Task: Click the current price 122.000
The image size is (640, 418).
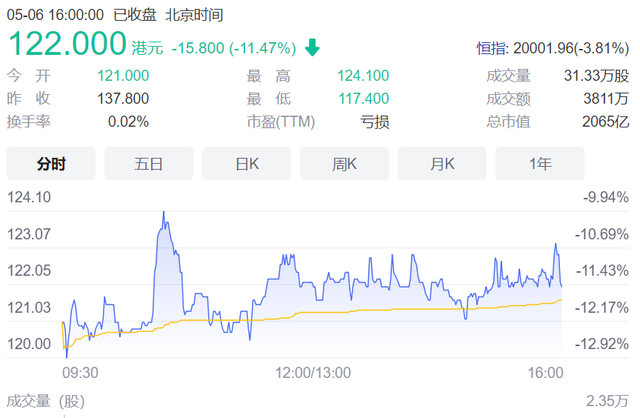Action: point(67,43)
